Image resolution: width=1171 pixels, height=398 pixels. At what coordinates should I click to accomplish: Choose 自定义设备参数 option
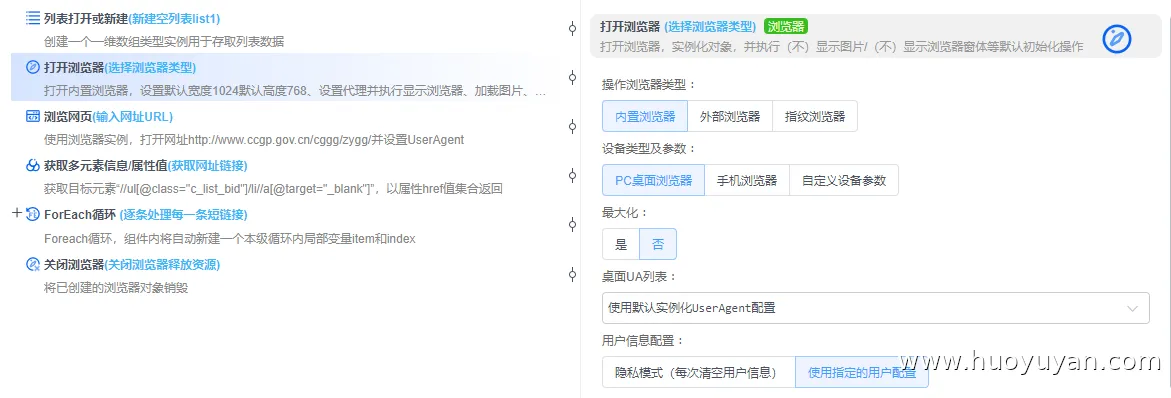pyautogui.click(x=844, y=180)
